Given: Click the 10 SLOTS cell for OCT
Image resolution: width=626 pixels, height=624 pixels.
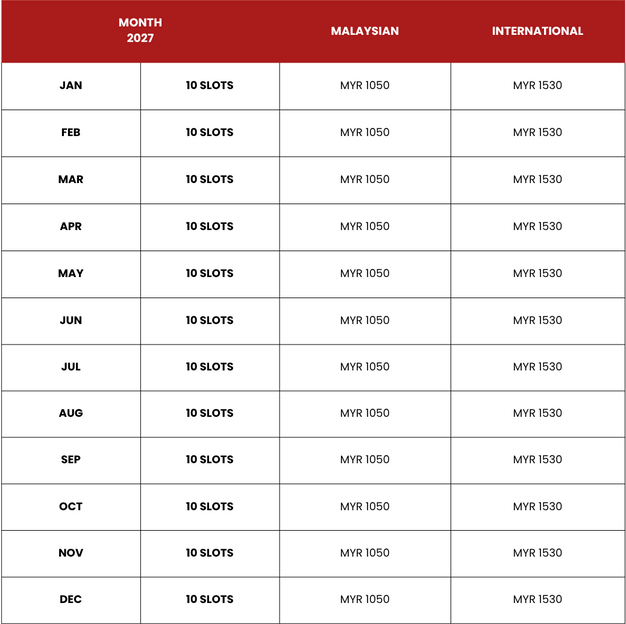Looking at the screenshot, I should point(210,507).
